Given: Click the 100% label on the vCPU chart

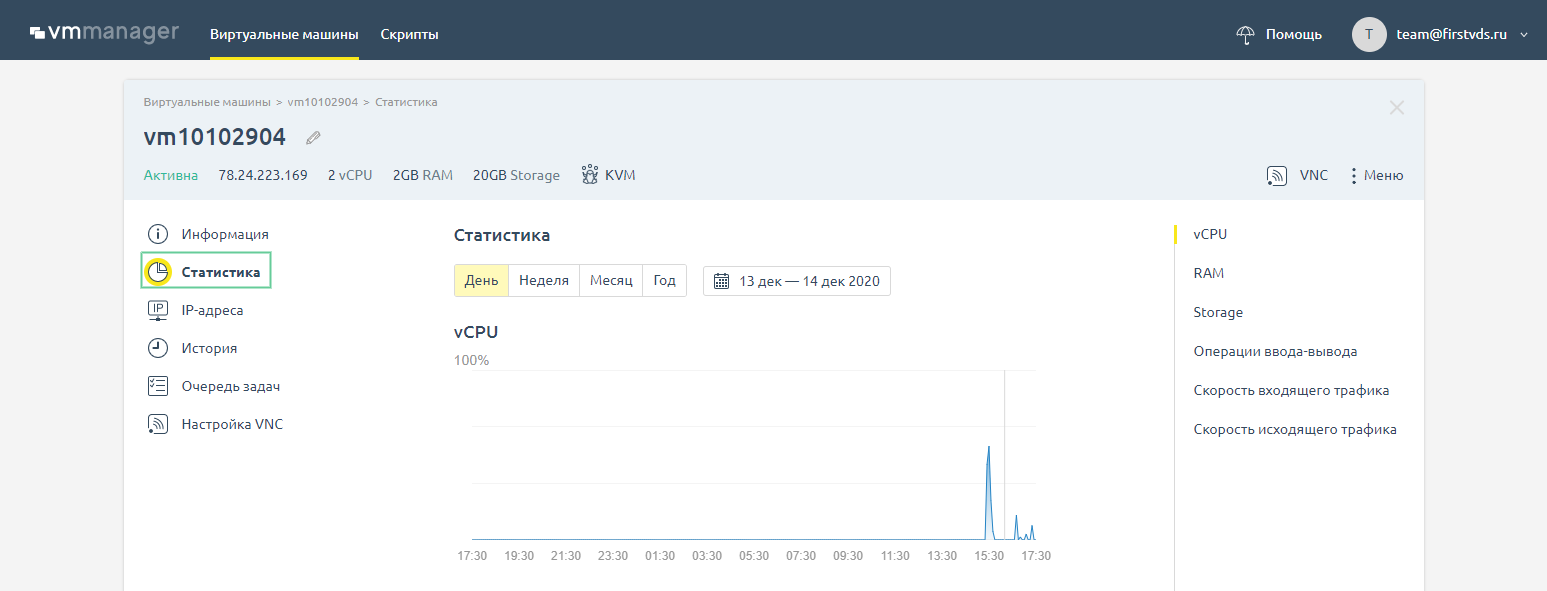Looking at the screenshot, I should 471,360.
